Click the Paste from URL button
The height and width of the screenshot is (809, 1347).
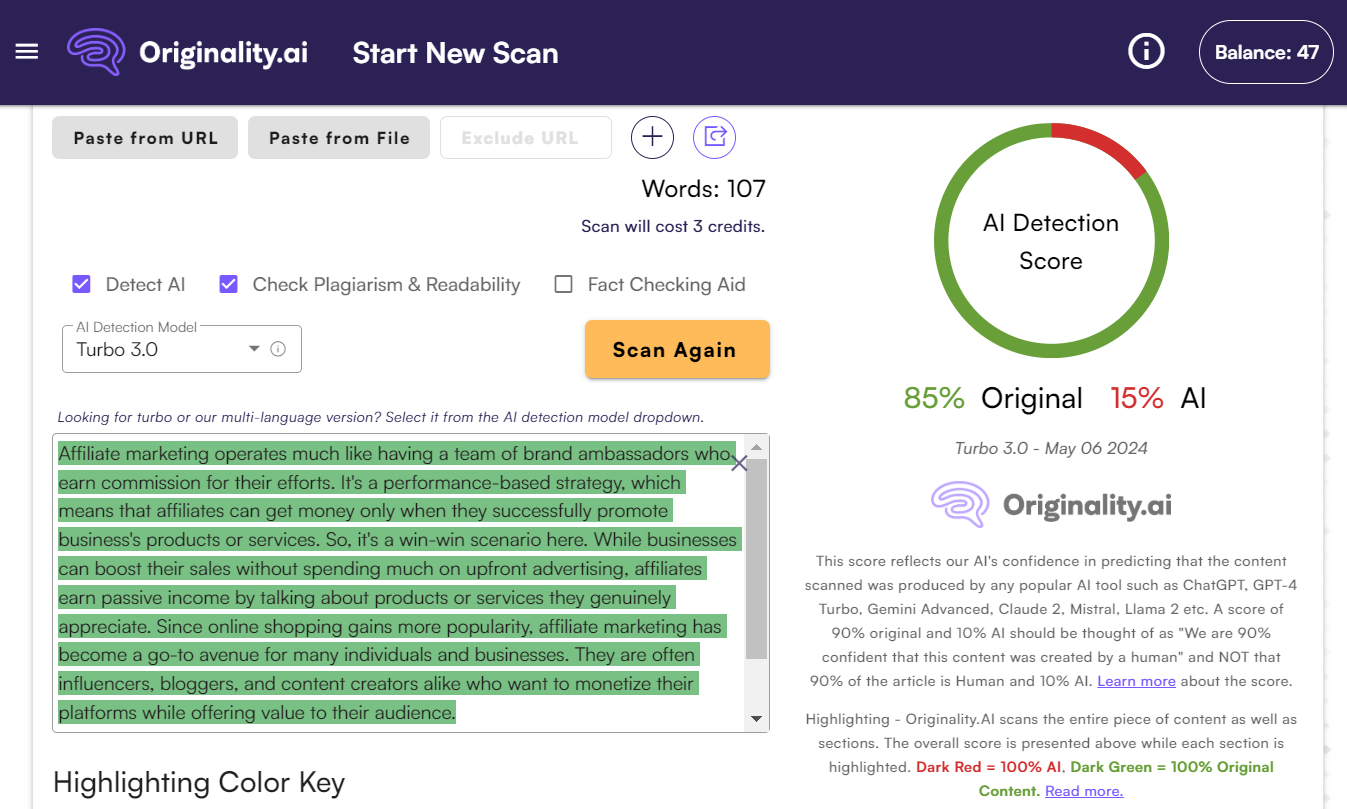[145, 138]
